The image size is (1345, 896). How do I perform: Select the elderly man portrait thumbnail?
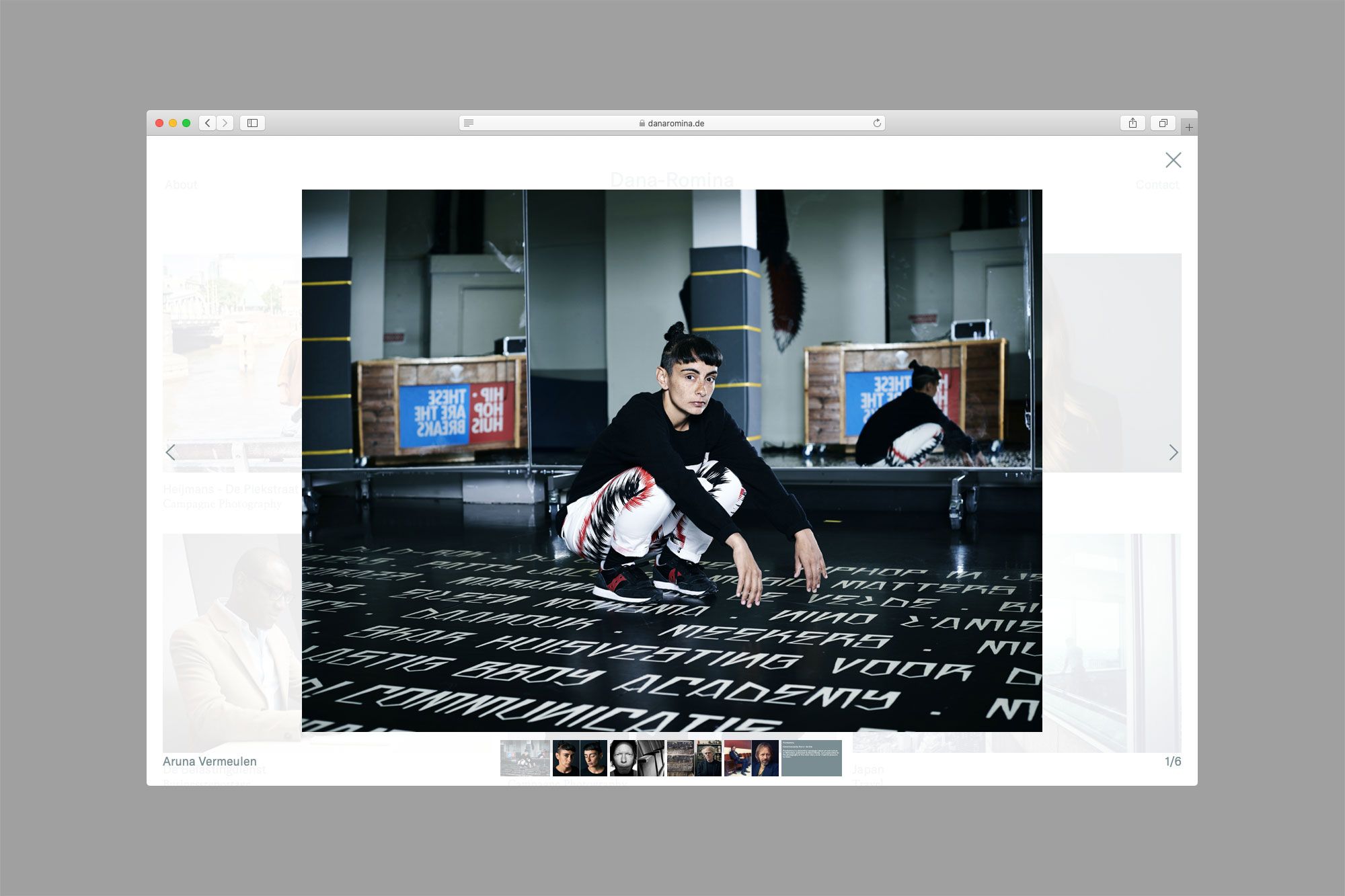[x=694, y=758]
